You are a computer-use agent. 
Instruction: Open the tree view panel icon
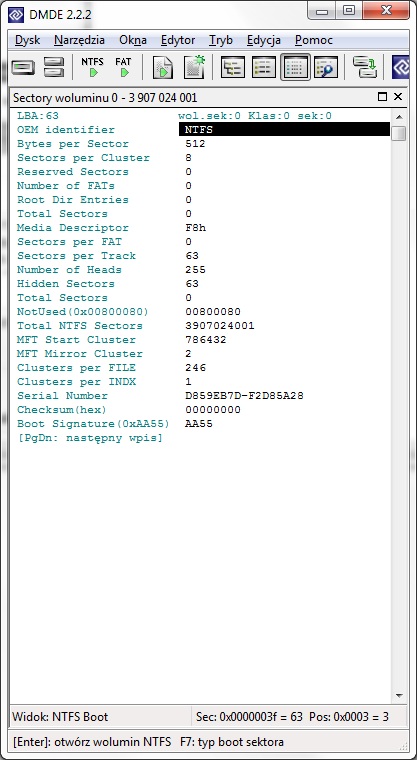[x=233, y=67]
